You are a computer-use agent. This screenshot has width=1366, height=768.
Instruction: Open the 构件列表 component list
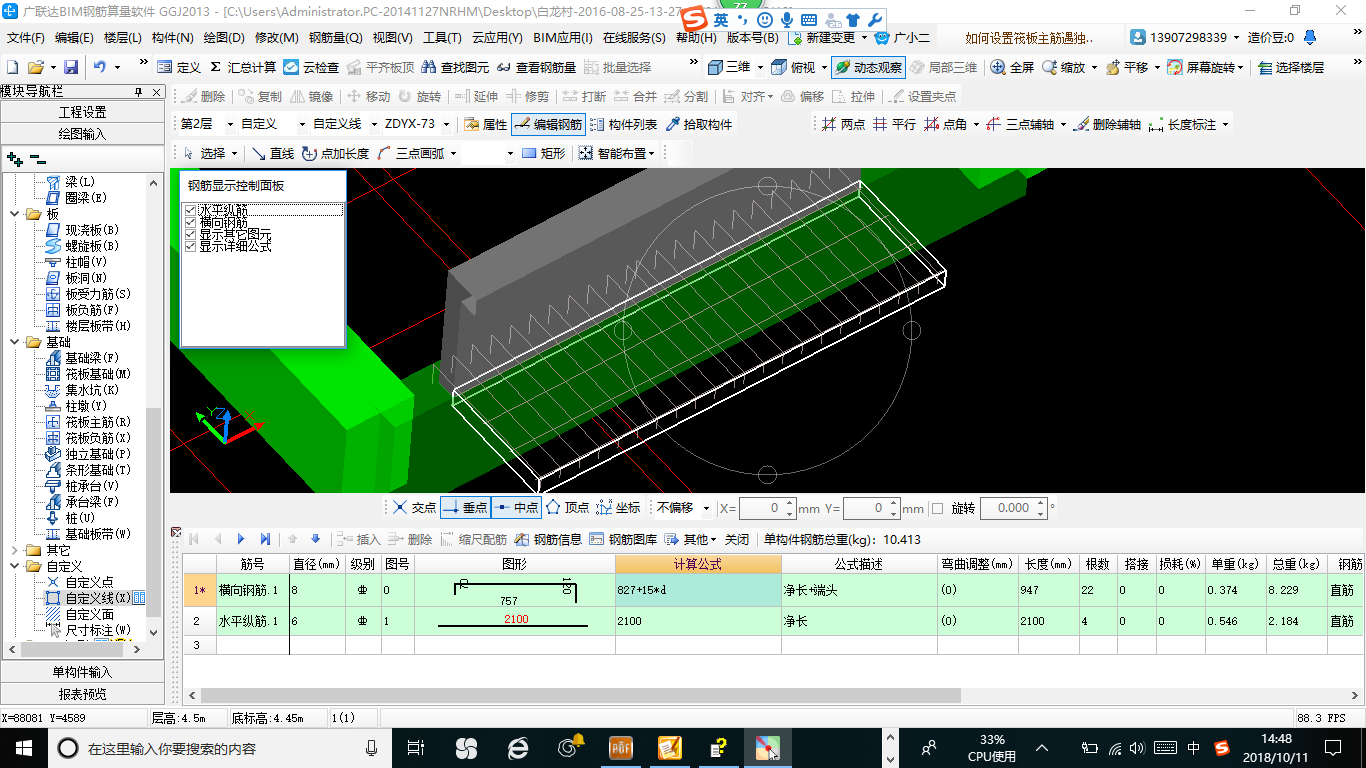click(x=623, y=124)
